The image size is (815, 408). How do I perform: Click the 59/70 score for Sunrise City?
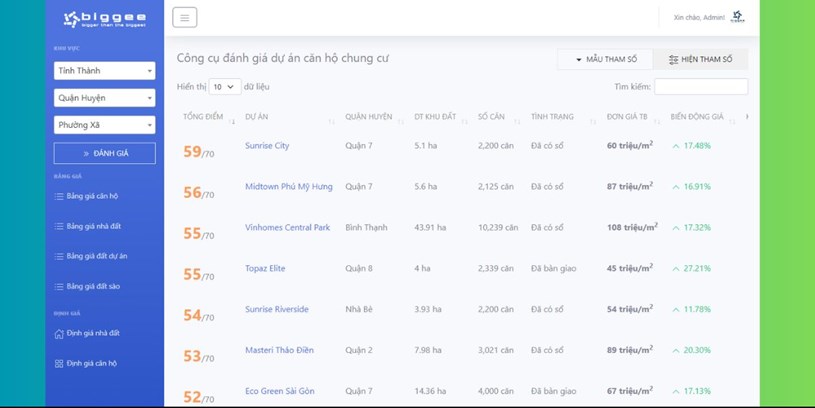tap(199, 152)
